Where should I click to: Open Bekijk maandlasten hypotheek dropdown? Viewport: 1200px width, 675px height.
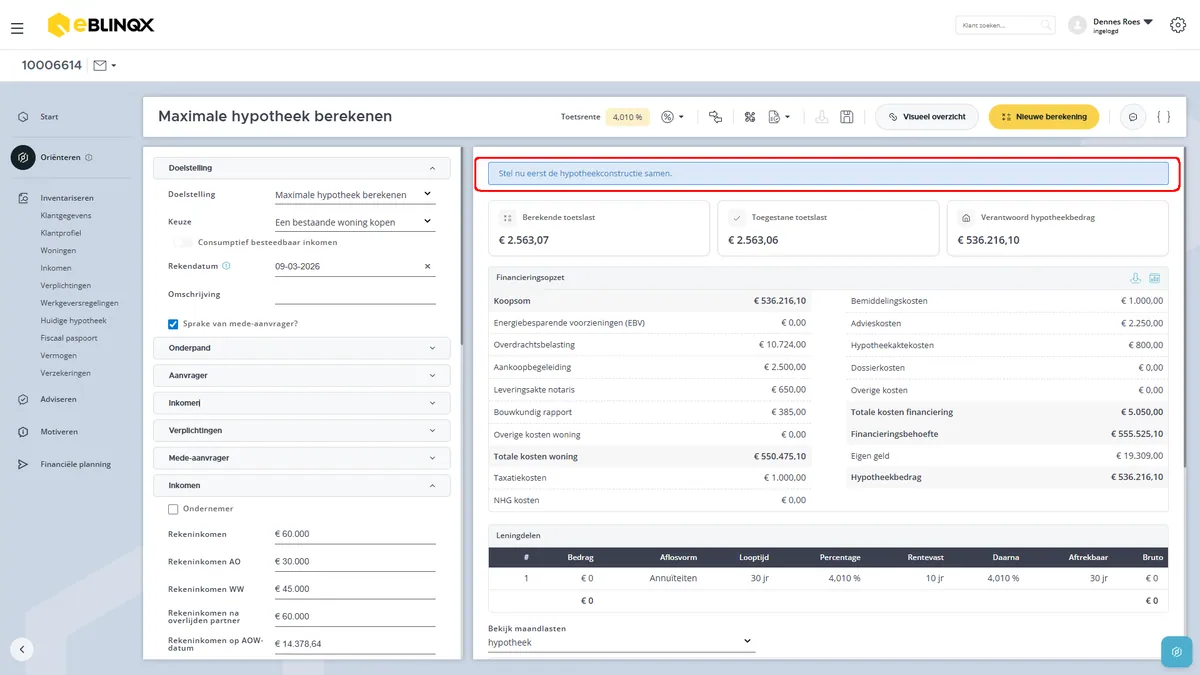tap(621, 642)
